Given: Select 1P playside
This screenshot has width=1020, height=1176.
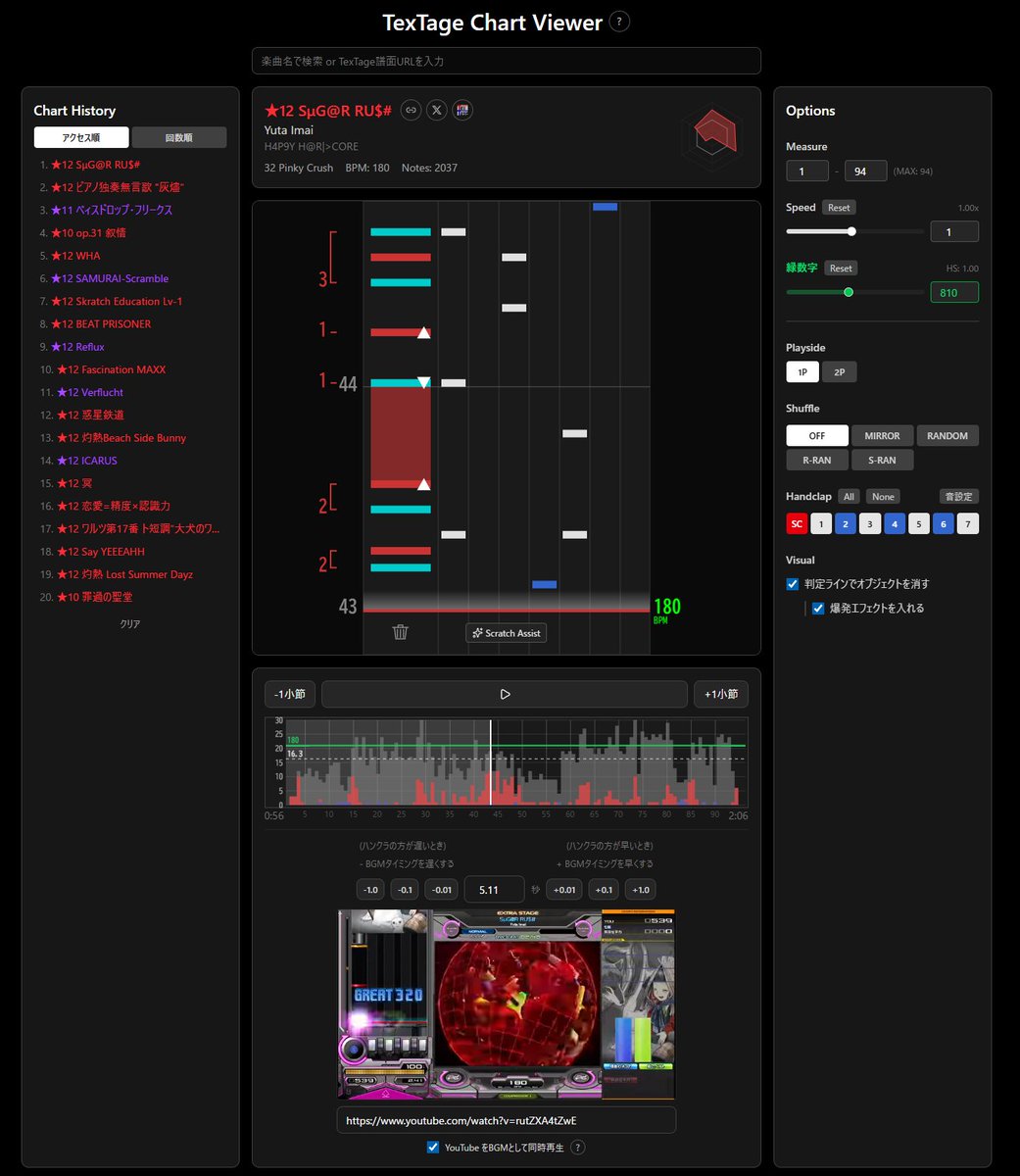Looking at the screenshot, I should click(802, 372).
